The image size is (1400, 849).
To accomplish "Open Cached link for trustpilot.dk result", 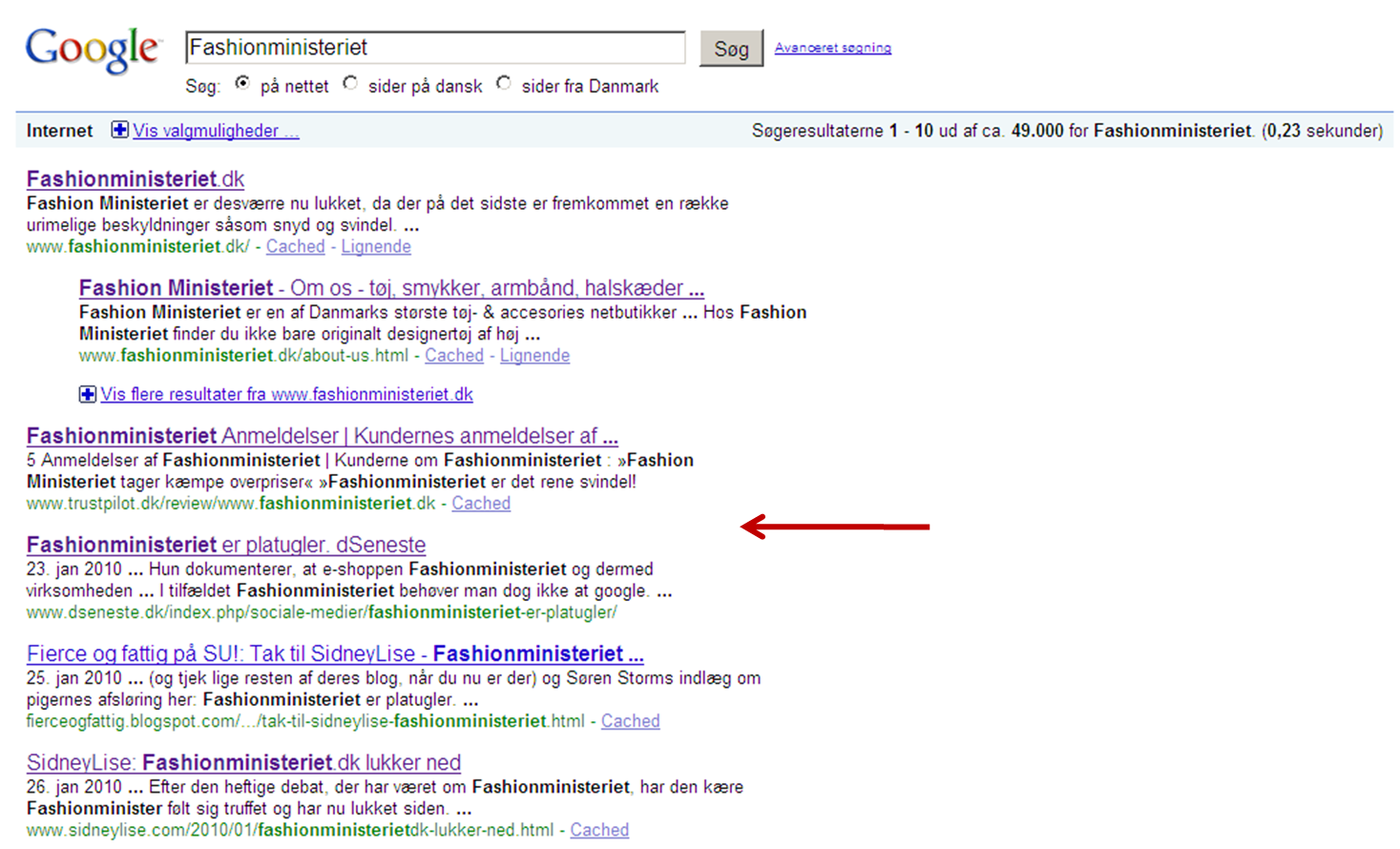I will 481,503.
